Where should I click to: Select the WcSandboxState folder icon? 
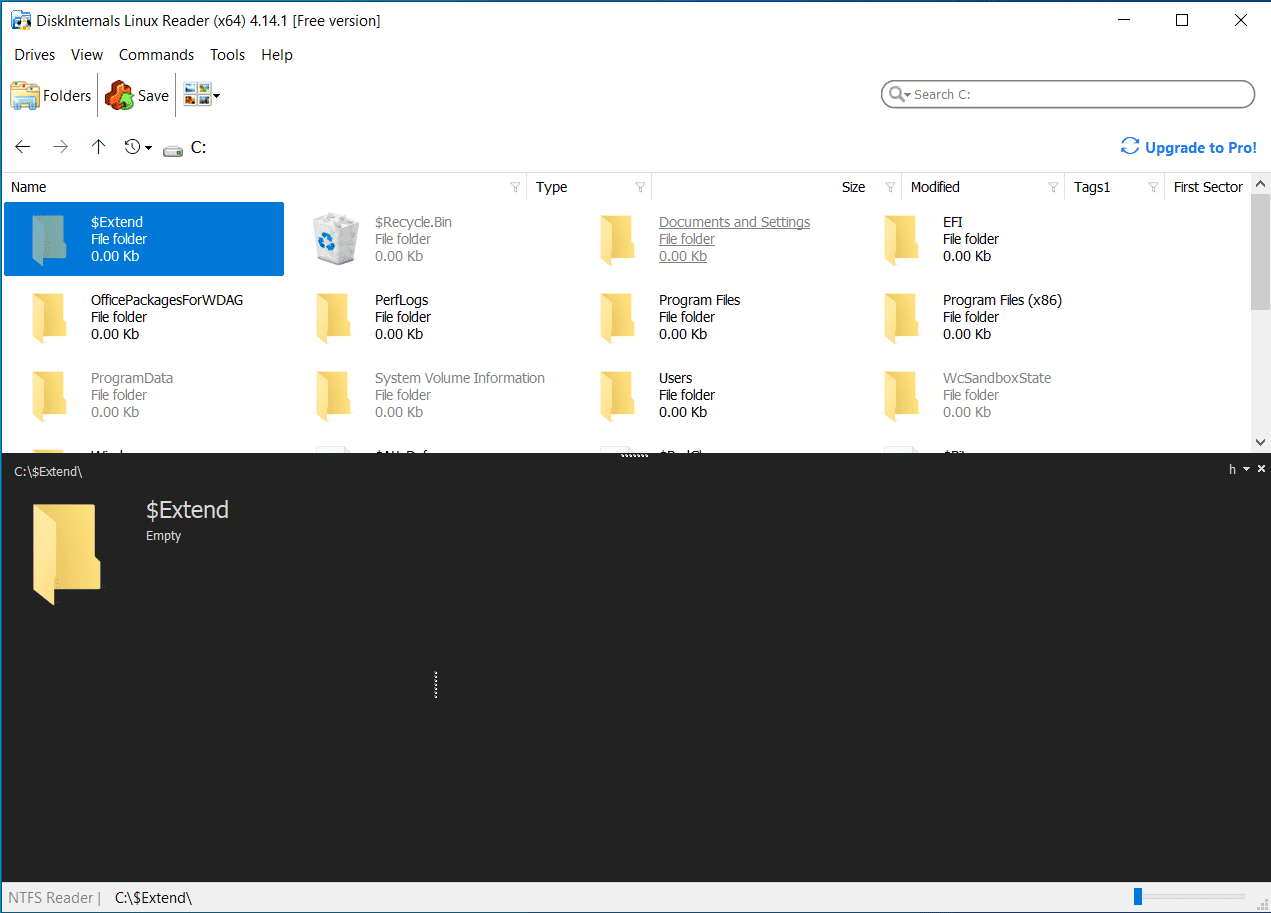(x=901, y=395)
